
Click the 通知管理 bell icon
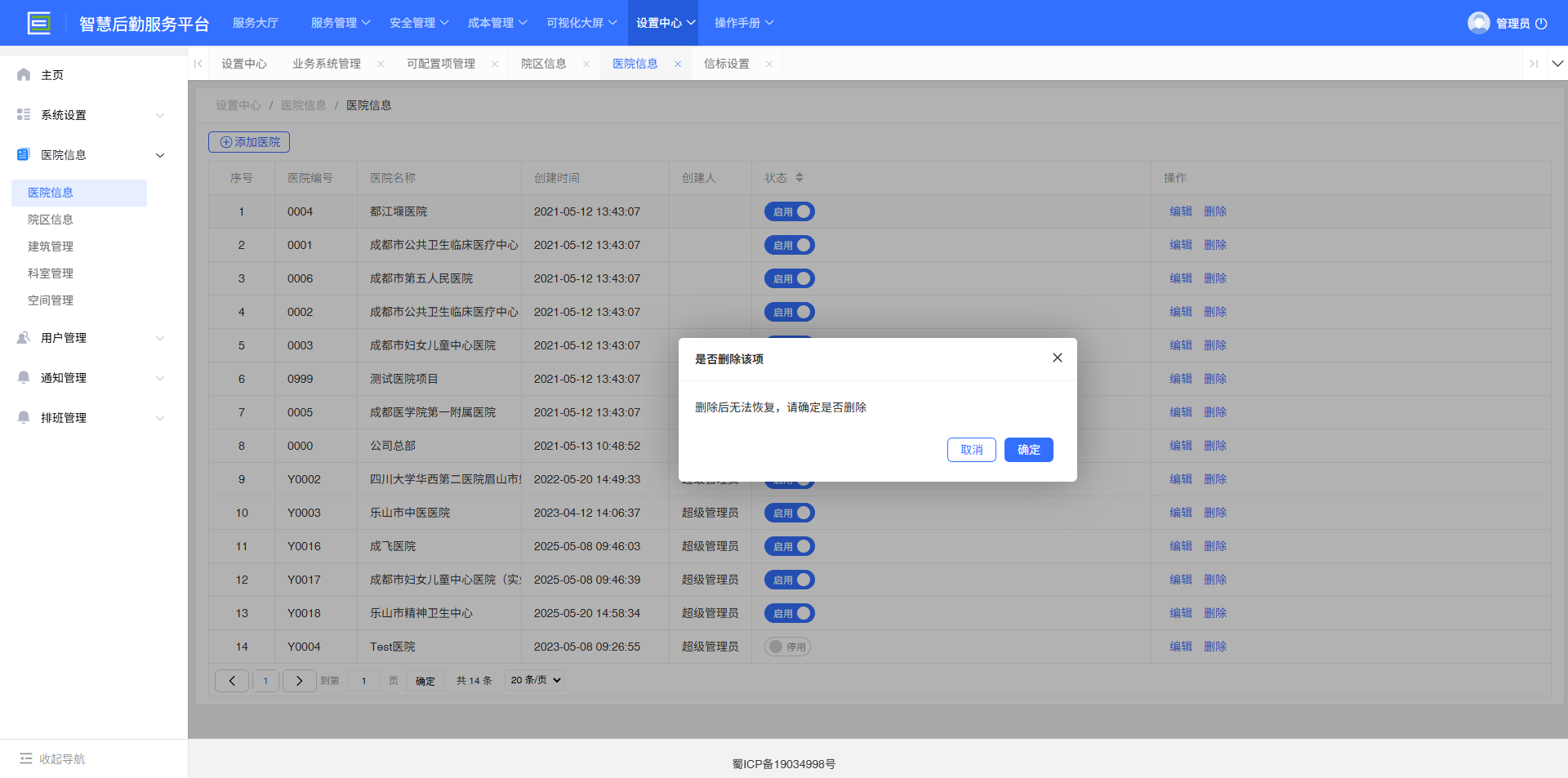(x=24, y=377)
